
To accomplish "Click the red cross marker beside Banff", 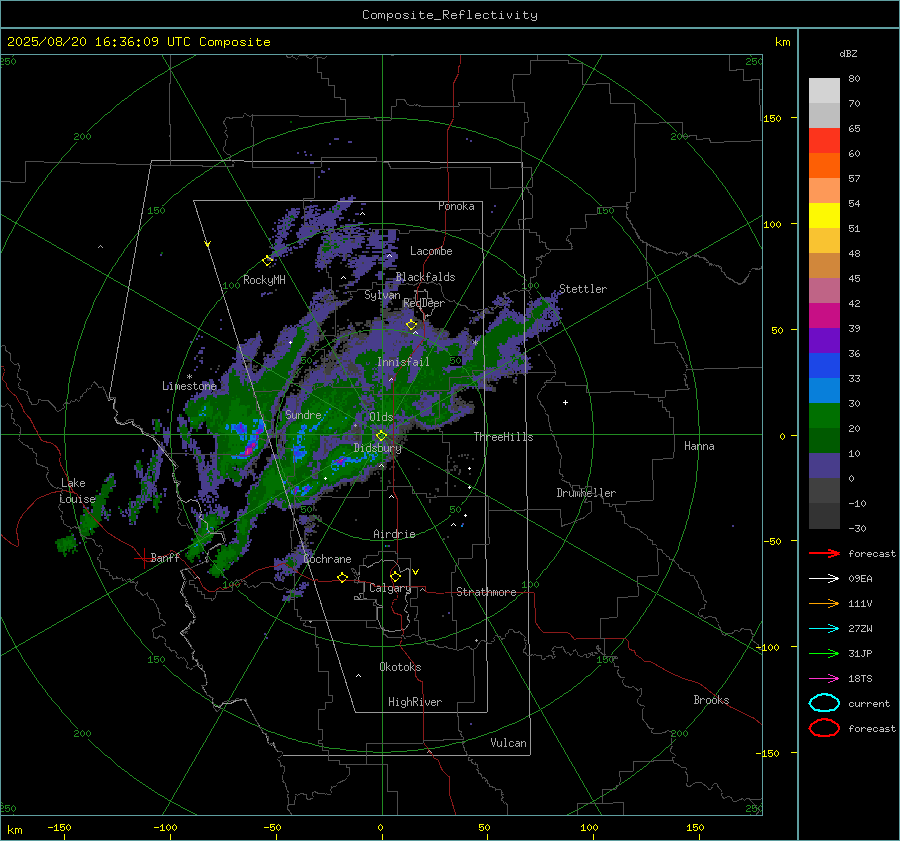I will [143, 558].
